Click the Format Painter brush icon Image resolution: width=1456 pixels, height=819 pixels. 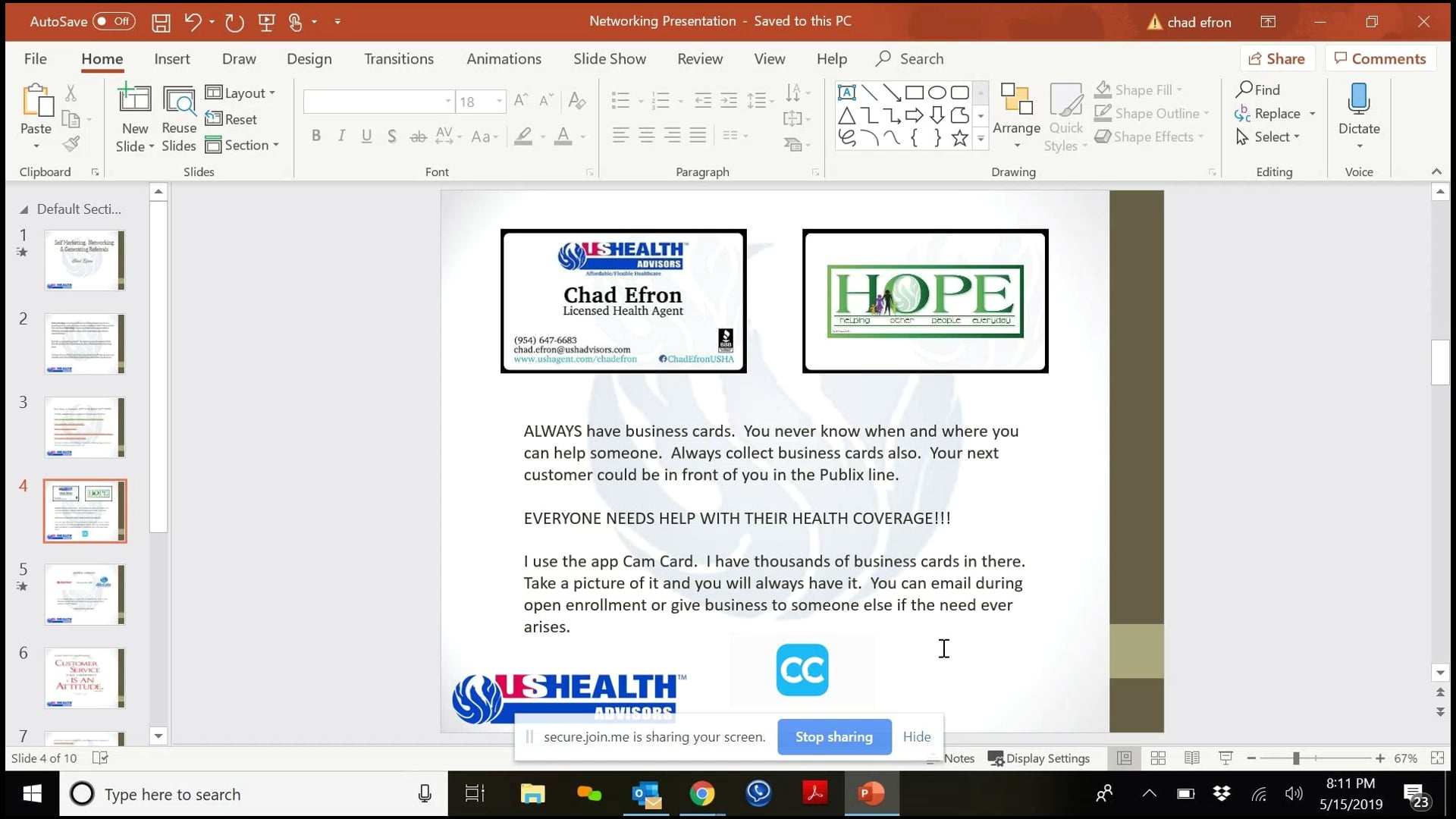point(71,144)
